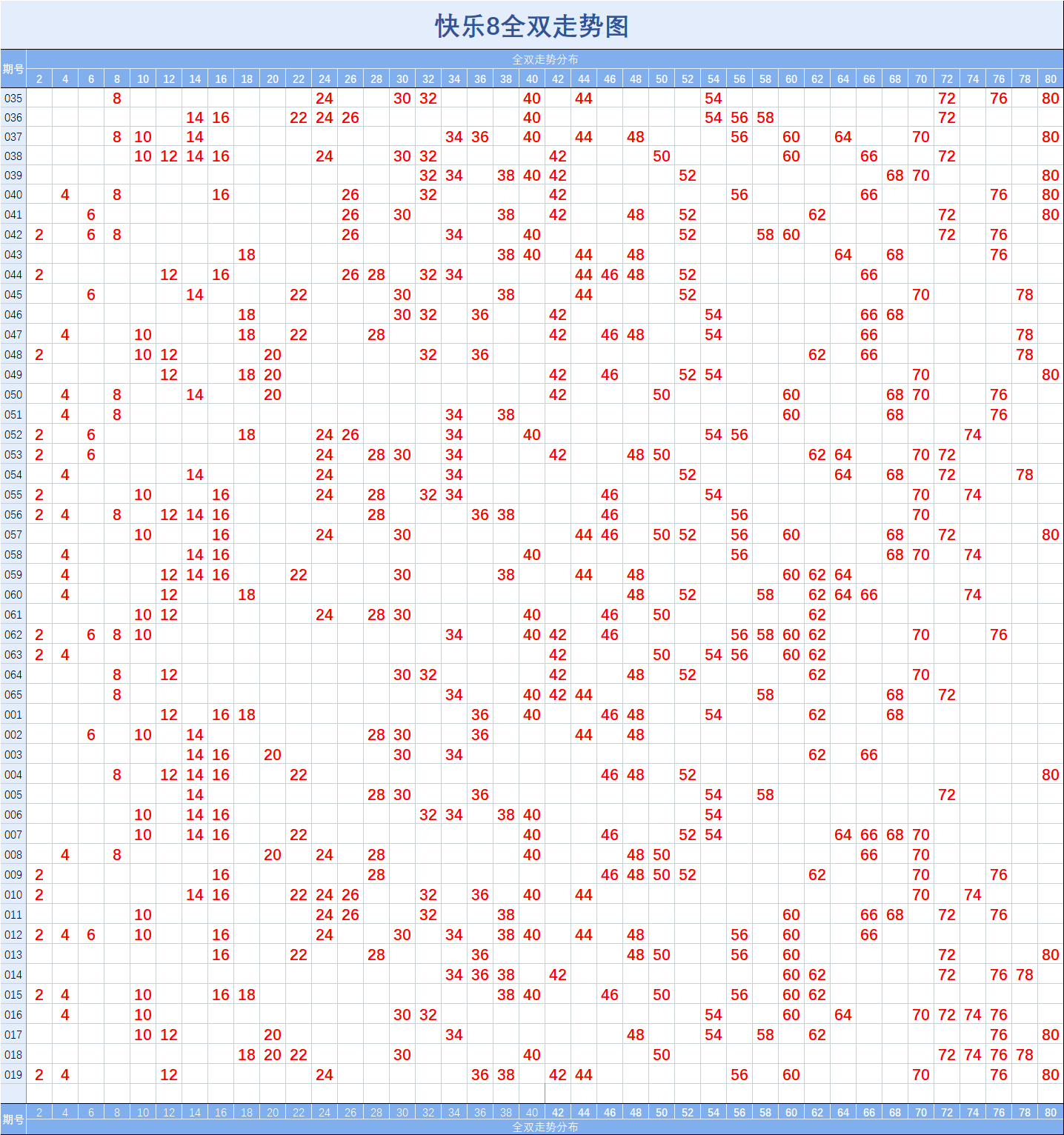Click number 32 in row 006
Screen dimensions: 1064x1135
click(428, 814)
